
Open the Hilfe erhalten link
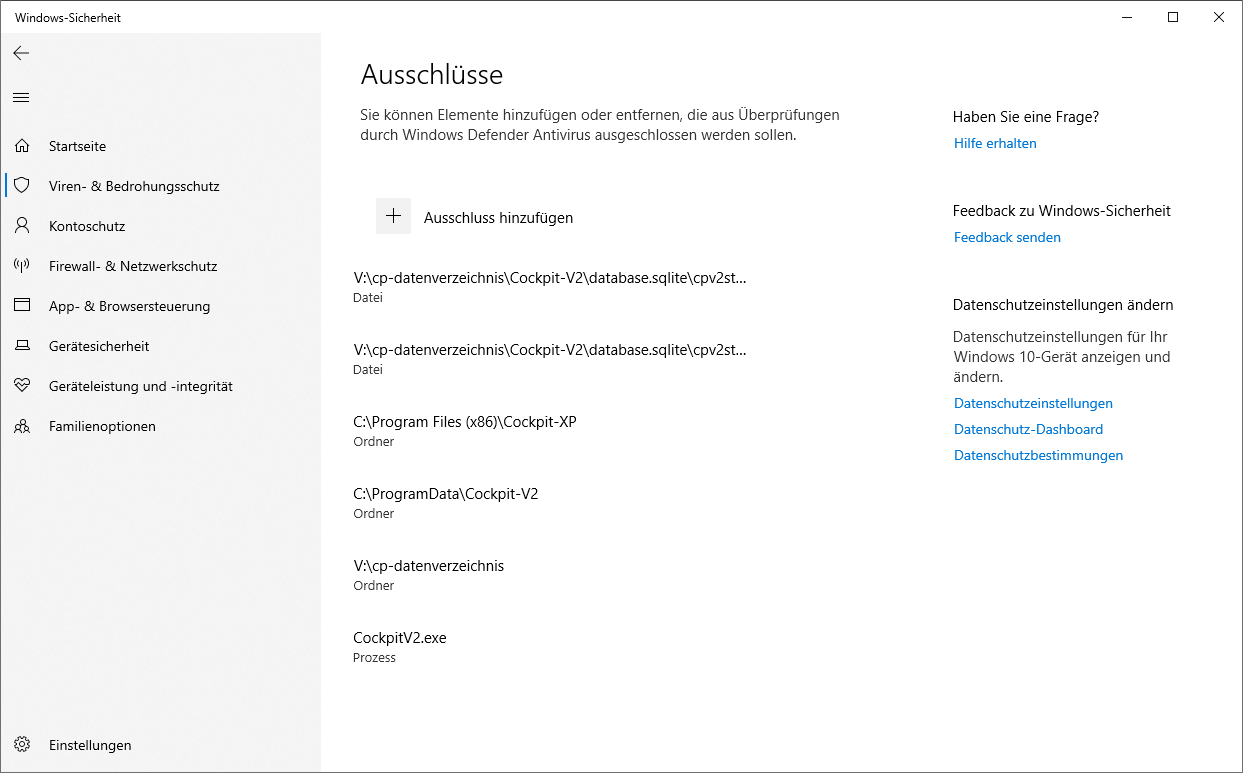tap(995, 143)
